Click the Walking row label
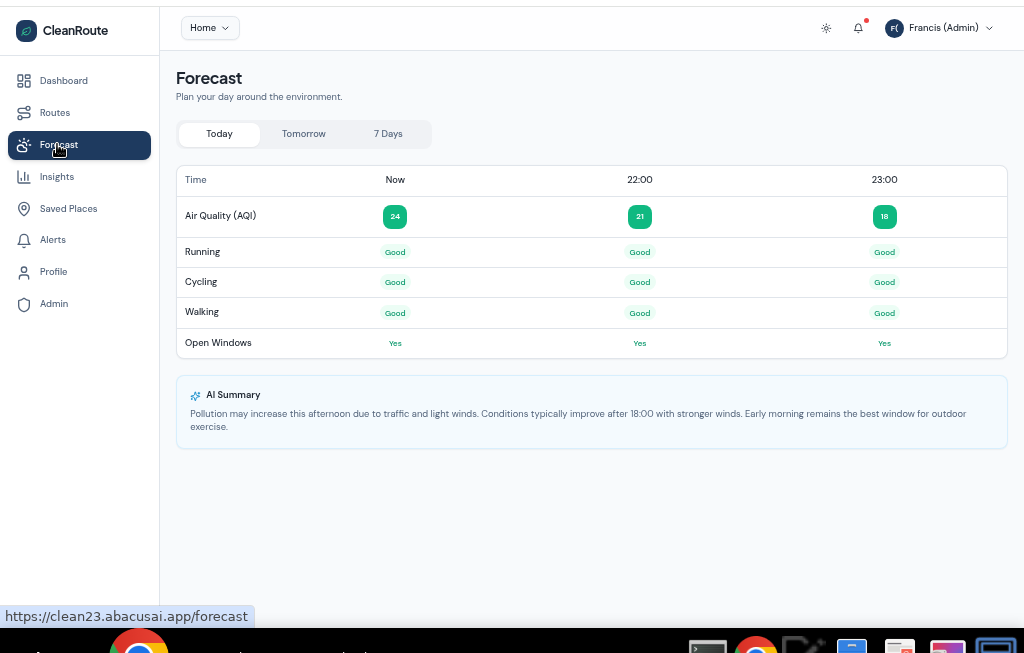The height and width of the screenshot is (653, 1024). tap(202, 312)
